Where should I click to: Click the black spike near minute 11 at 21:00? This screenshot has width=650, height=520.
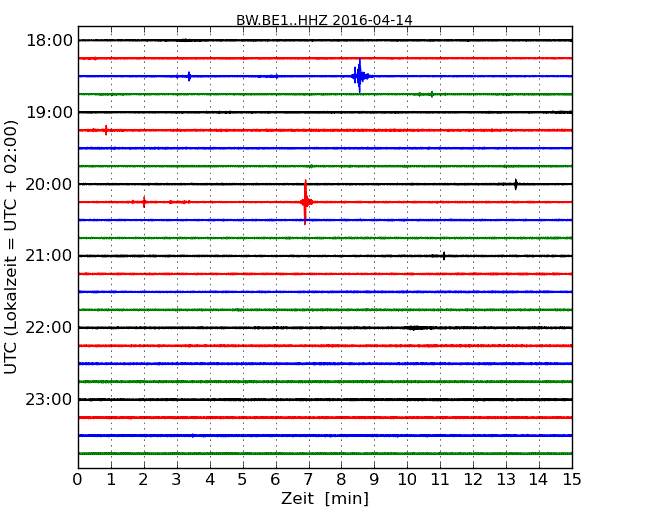[444, 256]
